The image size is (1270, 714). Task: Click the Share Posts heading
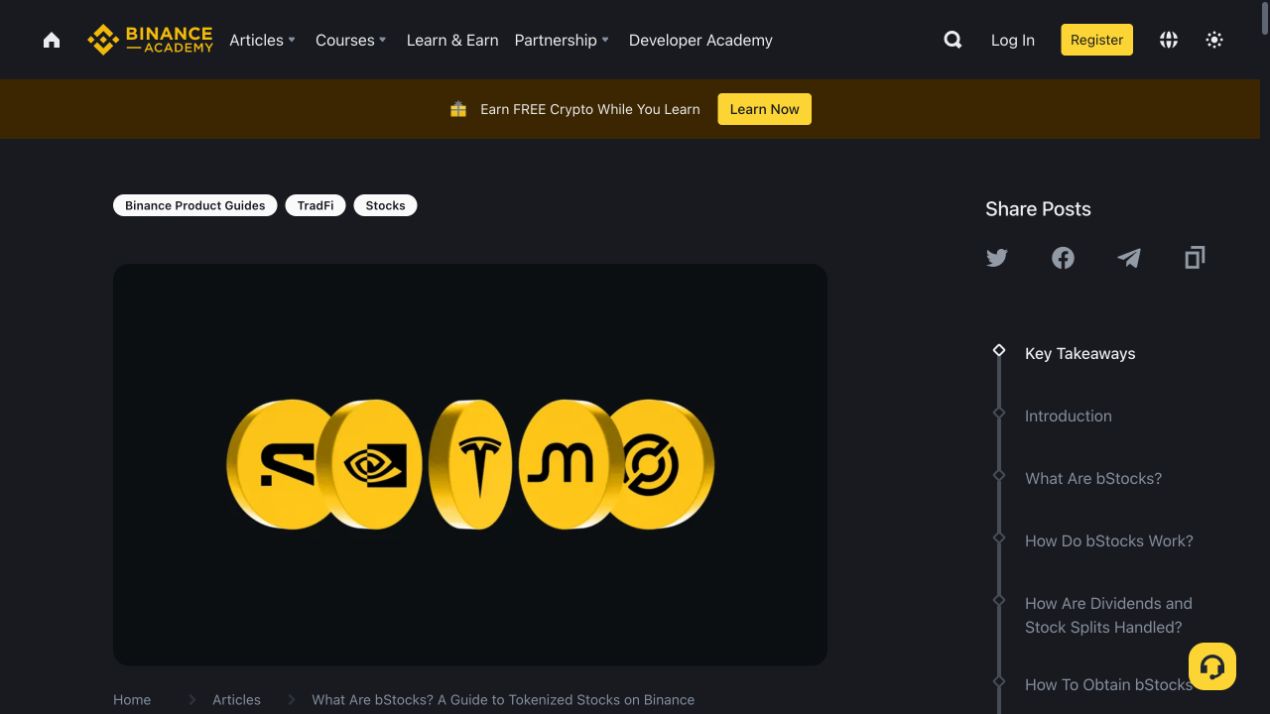coord(1038,209)
